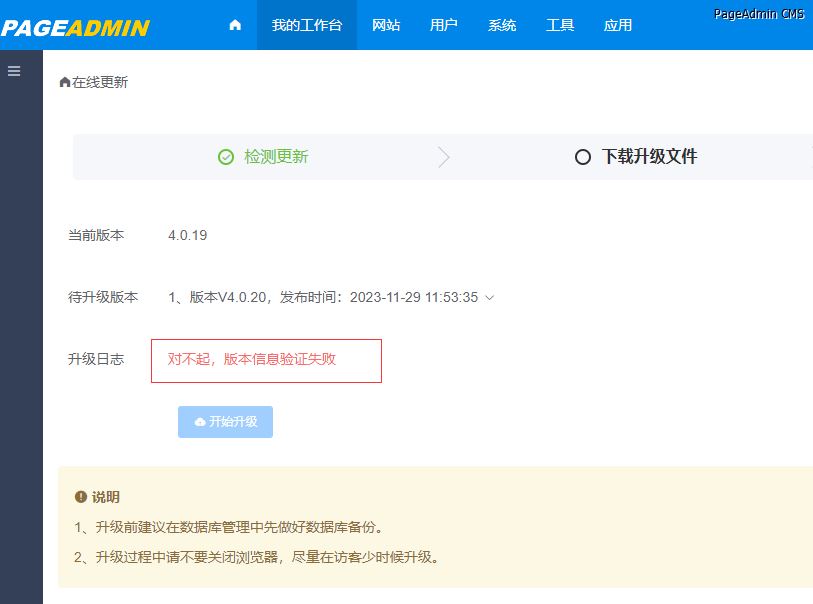Image resolution: width=813 pixels, height=604 pixels.
Task: Click the 开始升级 button
Action: tap(226, 422)
